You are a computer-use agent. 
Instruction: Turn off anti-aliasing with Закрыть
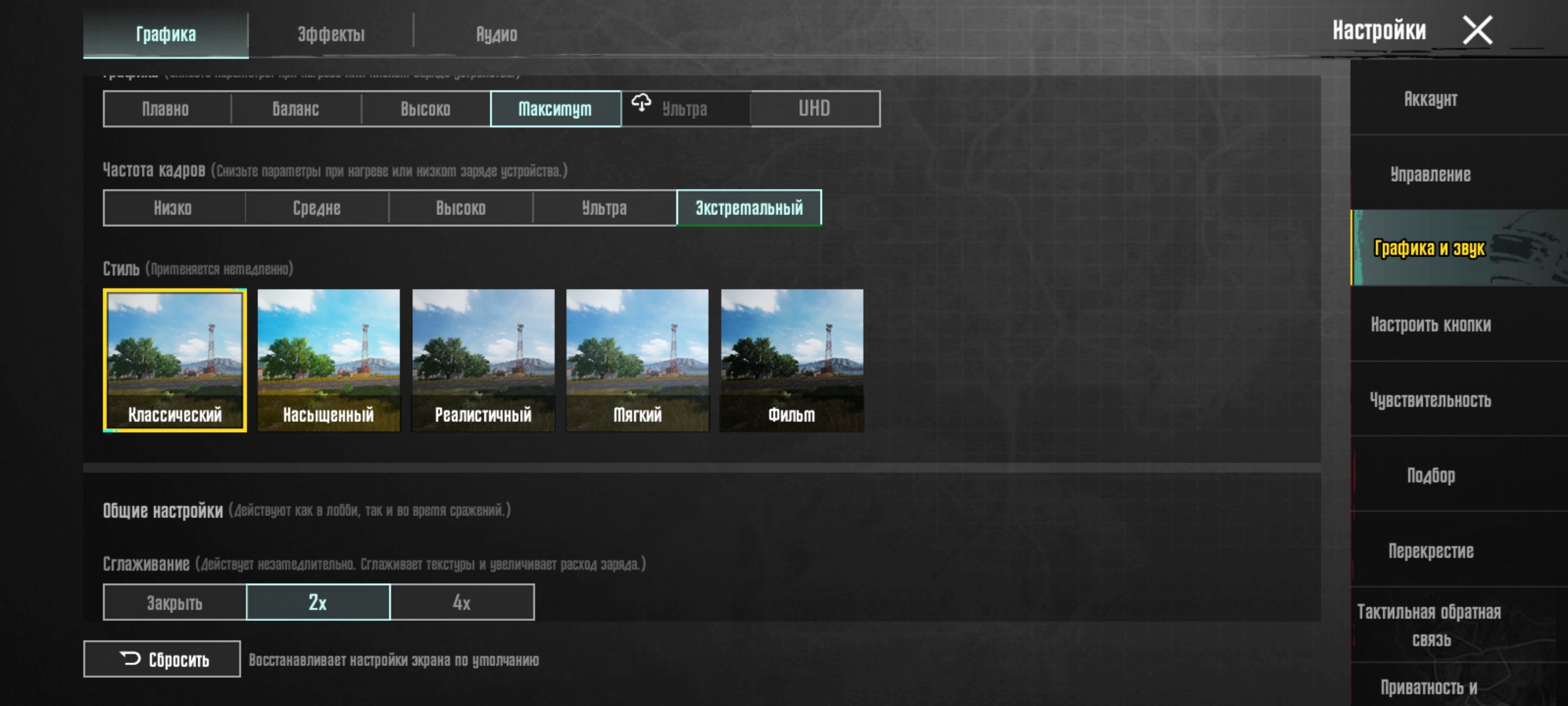point(174,602)
